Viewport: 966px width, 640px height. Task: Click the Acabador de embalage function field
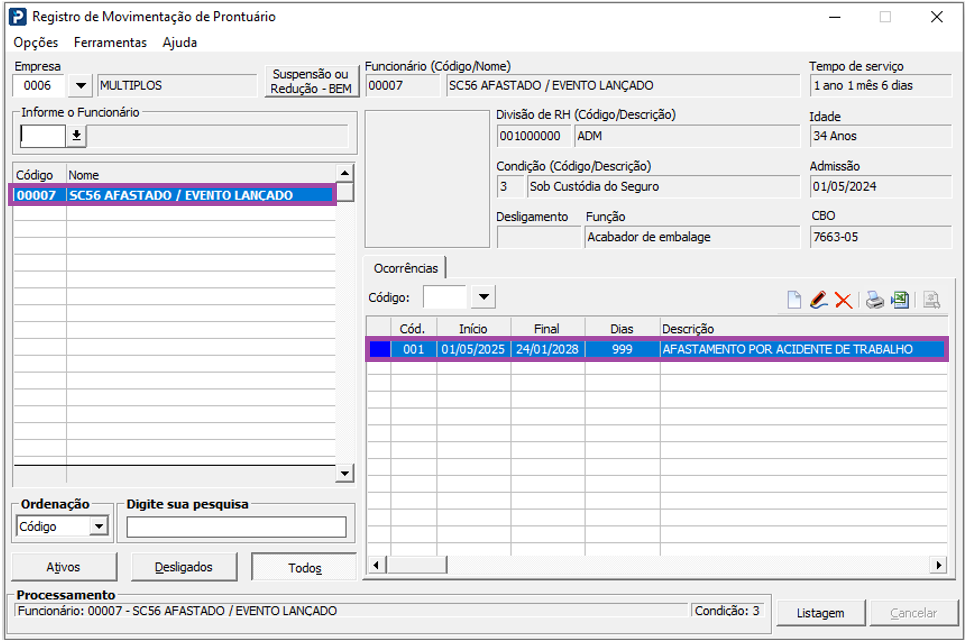pyautogui.click(x=692, y=237)
